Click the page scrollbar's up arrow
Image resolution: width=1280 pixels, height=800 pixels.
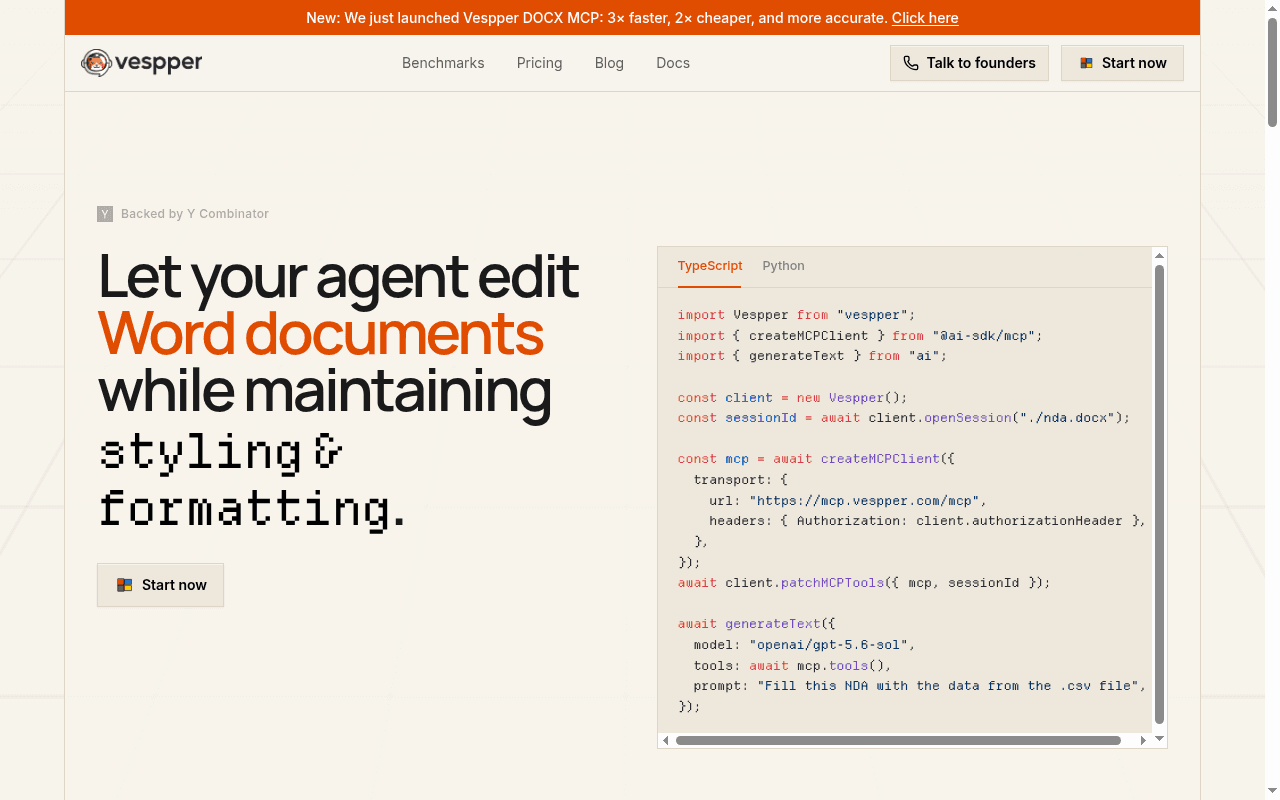coord(1272,7)
